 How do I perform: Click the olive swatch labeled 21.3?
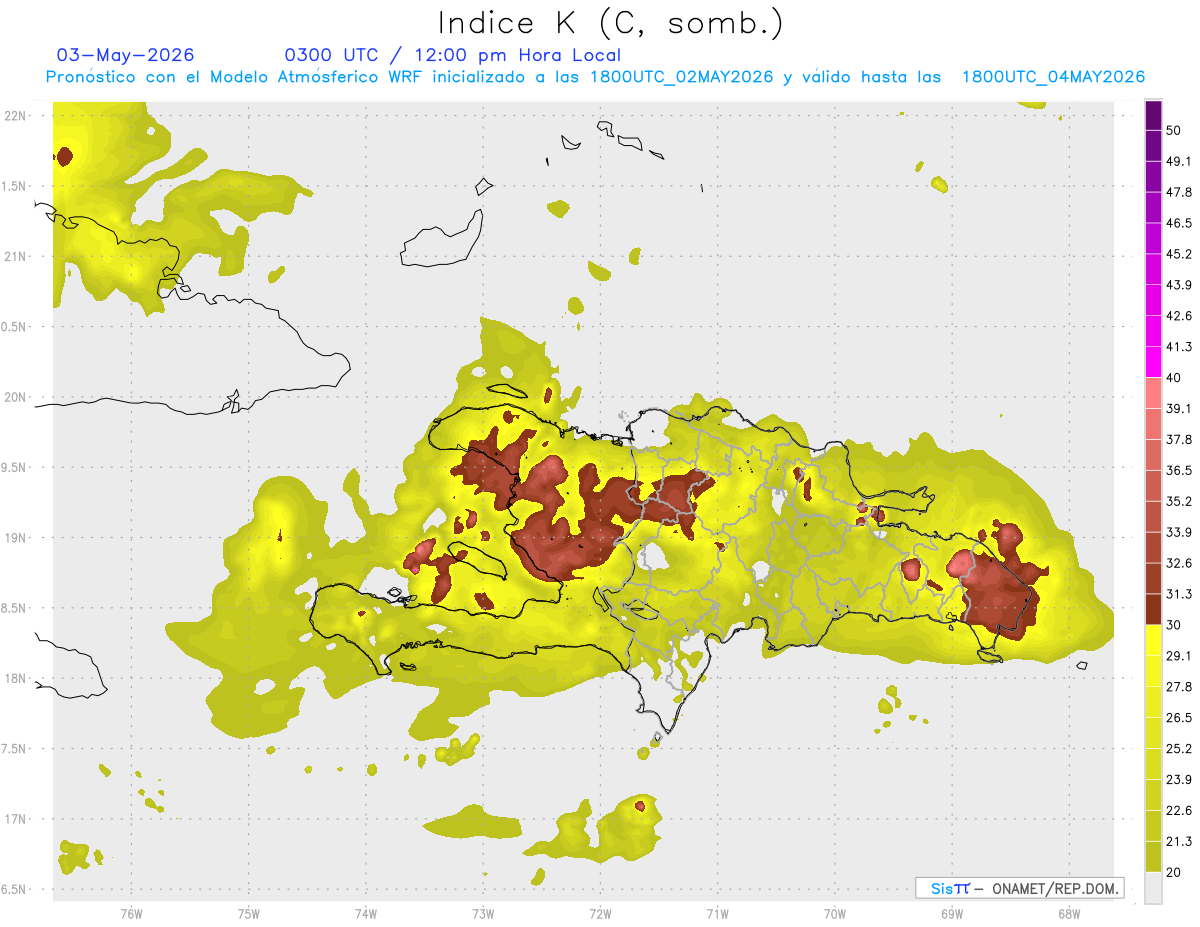pos(1153,825)
